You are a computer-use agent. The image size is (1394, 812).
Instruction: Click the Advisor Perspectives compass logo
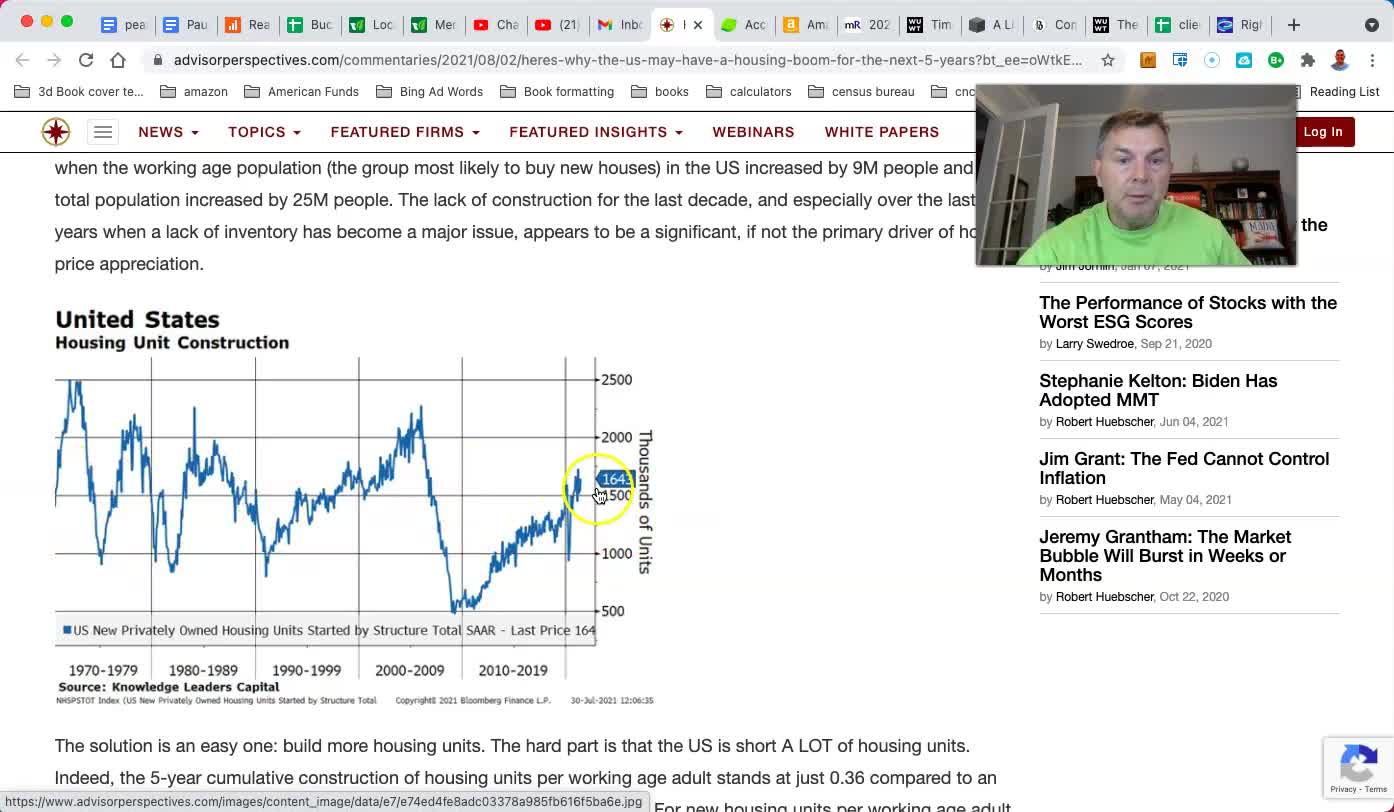tap(56, 131)
